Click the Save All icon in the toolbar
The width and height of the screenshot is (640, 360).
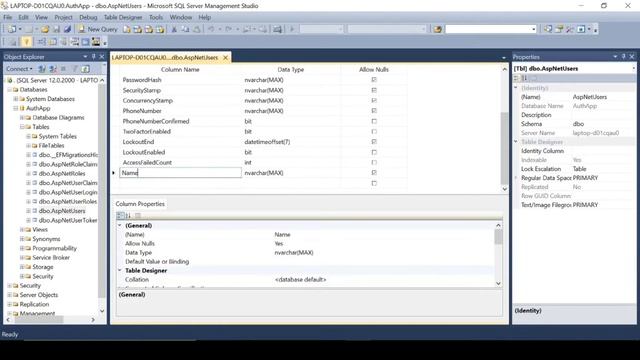(67, 29)
